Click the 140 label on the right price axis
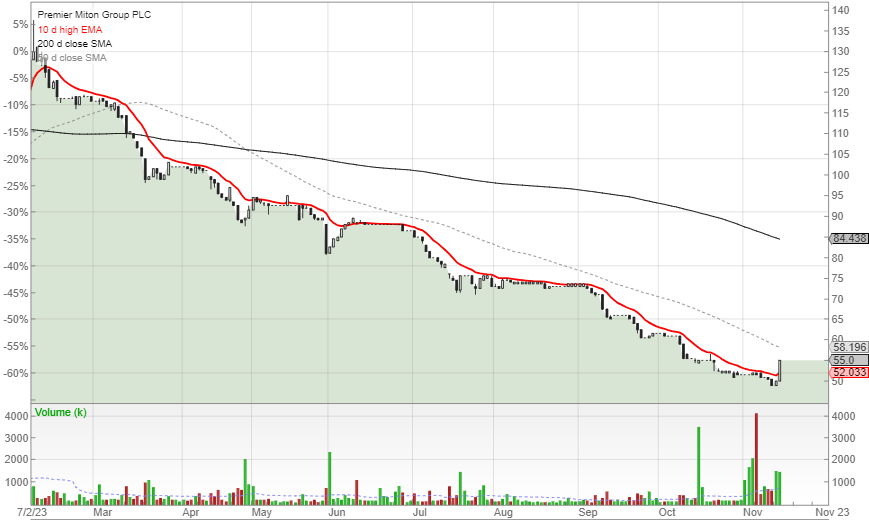 coord(840,10)
